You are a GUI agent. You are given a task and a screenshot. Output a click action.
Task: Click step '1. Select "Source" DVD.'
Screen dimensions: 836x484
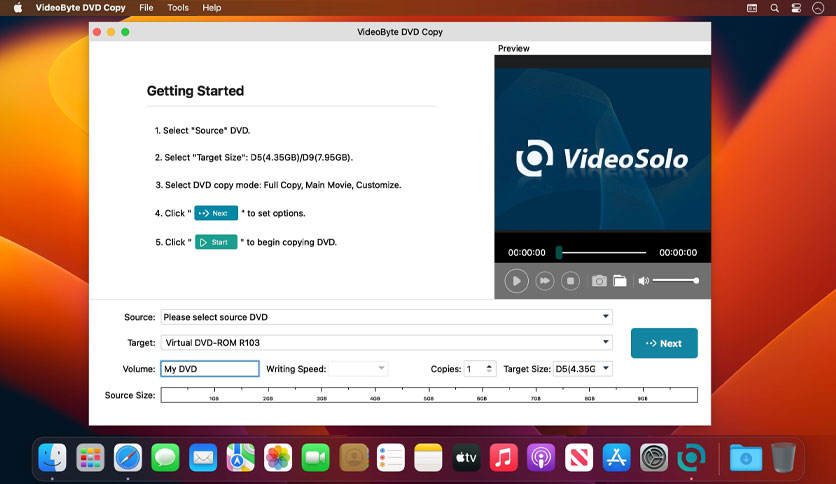pos(202,130)
